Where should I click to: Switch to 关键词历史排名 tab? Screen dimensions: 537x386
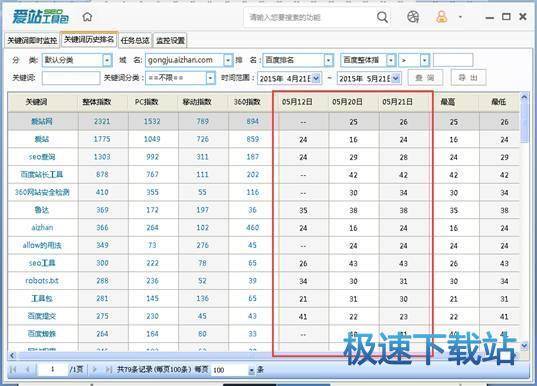[89, 39]
